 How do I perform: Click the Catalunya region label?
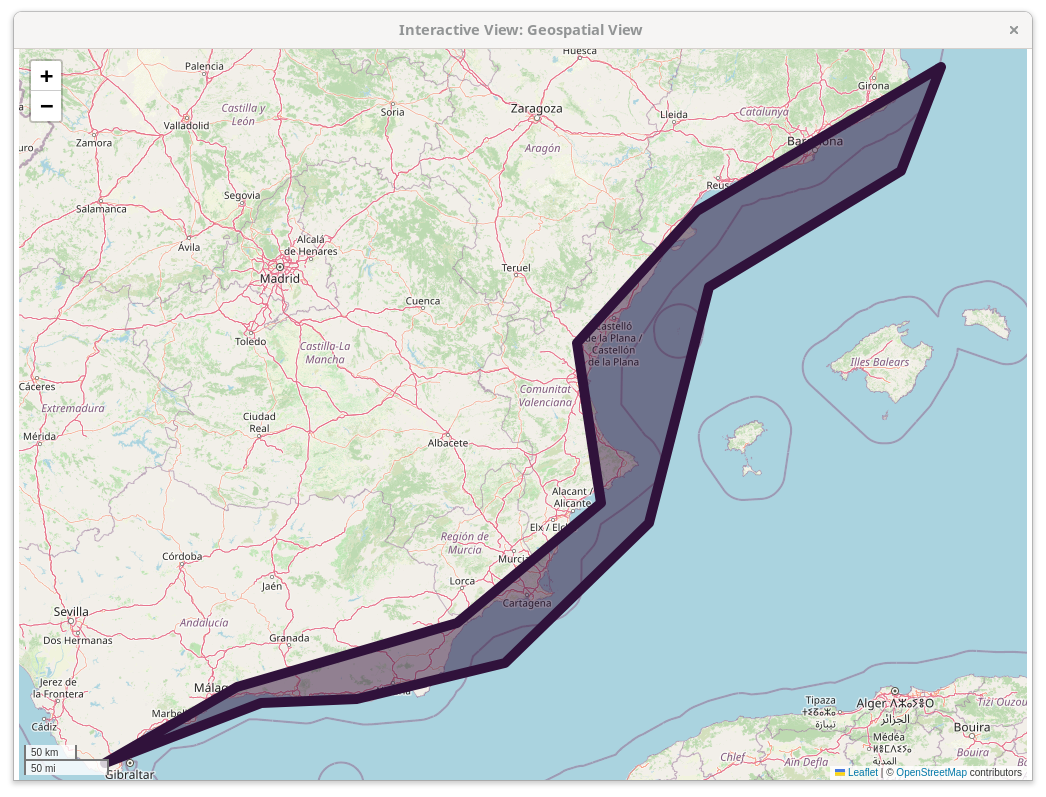coord(764,112)
